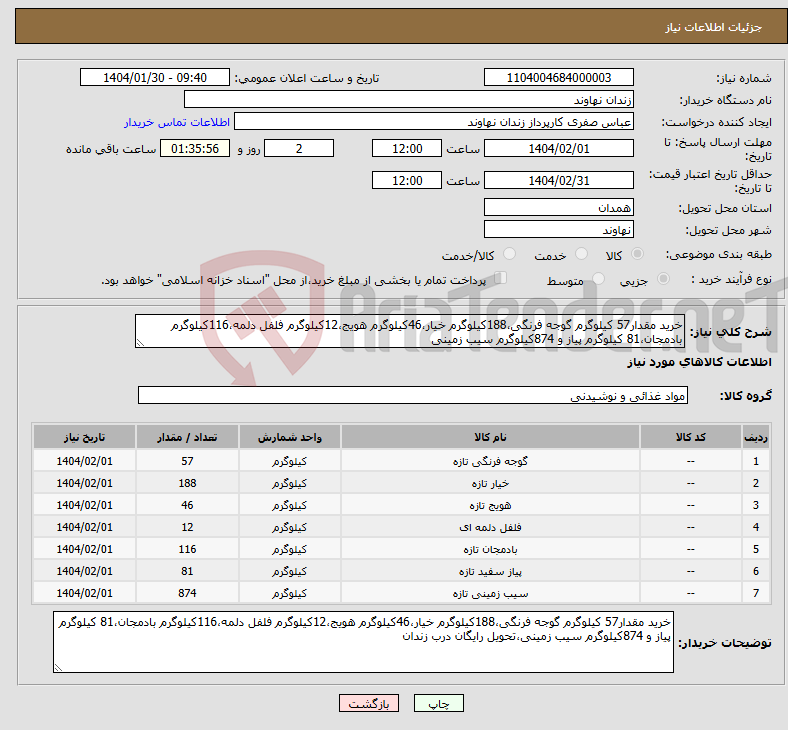Click the شماره نیاز number field
Image resolution: width=788 pixels, height=730 pixels.
click(558, 78)
